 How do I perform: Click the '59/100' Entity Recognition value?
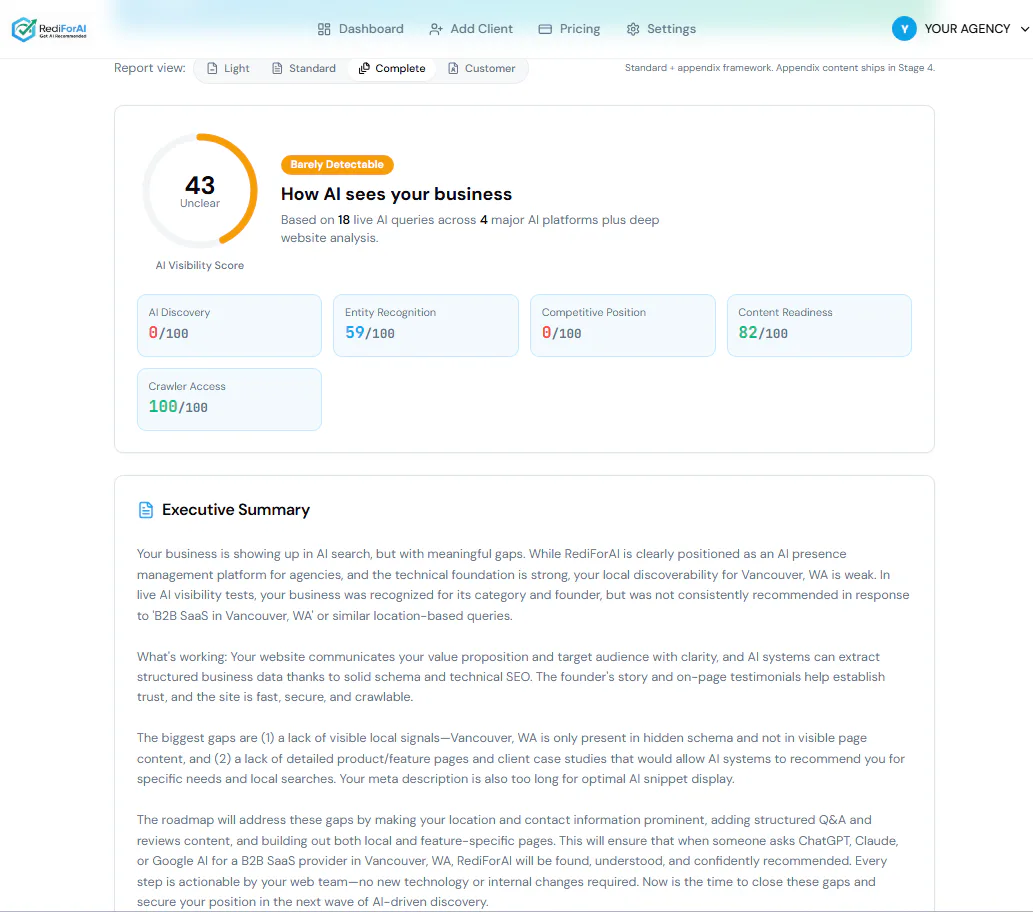(370, 333)
